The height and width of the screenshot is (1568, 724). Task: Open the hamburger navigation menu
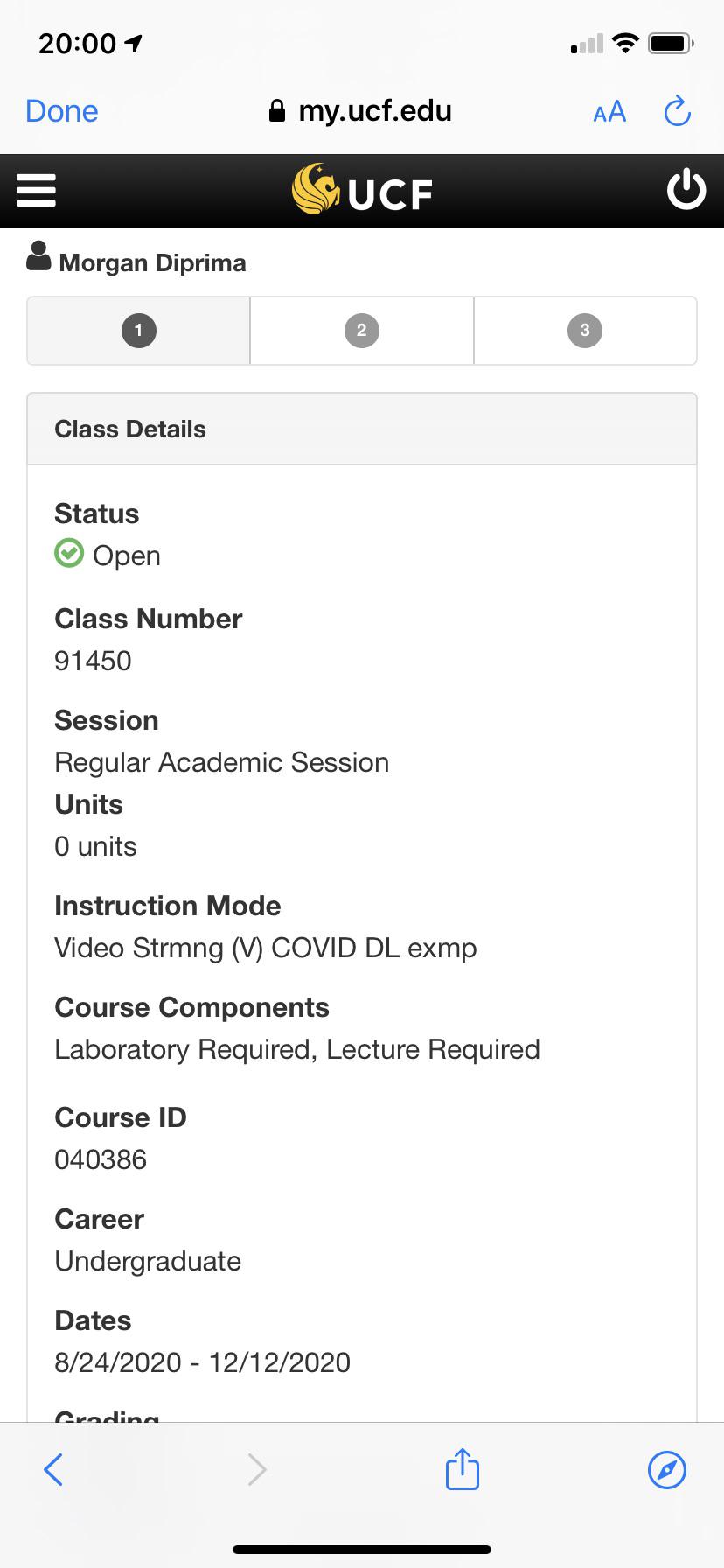click(36, 189)
